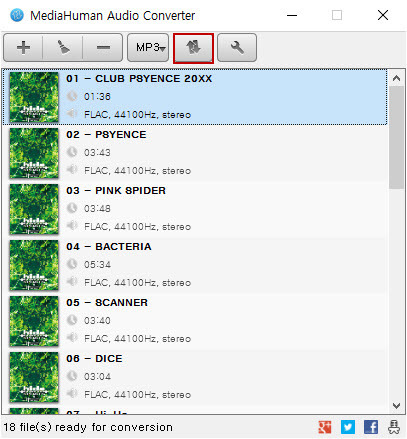
Task: Click speaker icon in CLUB PSYENCE 20XX row
Action: tap(72, 114)
